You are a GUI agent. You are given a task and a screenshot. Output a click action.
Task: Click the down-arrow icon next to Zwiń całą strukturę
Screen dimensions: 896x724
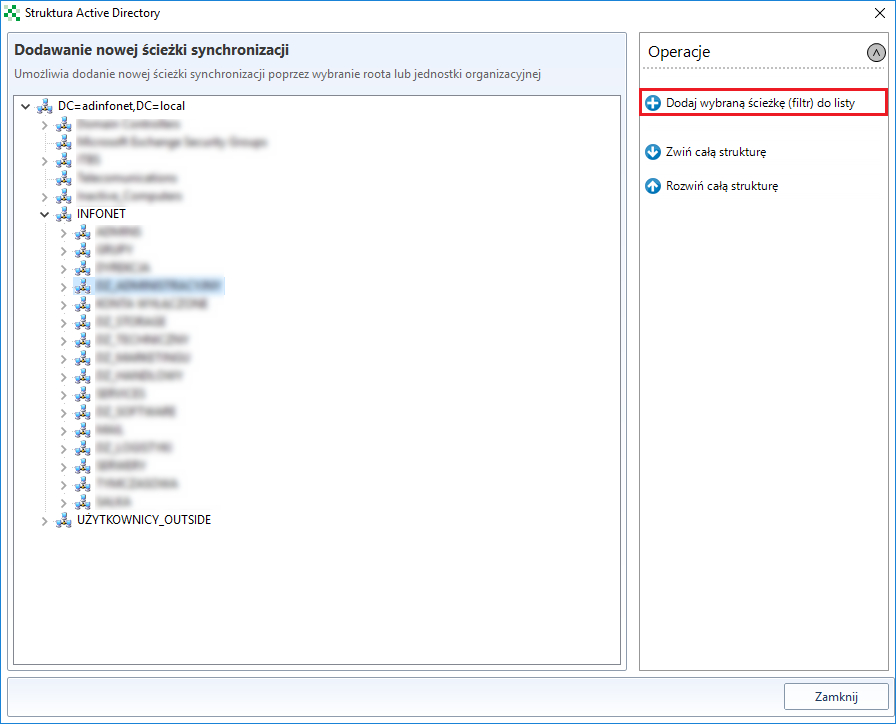point(653,152)
